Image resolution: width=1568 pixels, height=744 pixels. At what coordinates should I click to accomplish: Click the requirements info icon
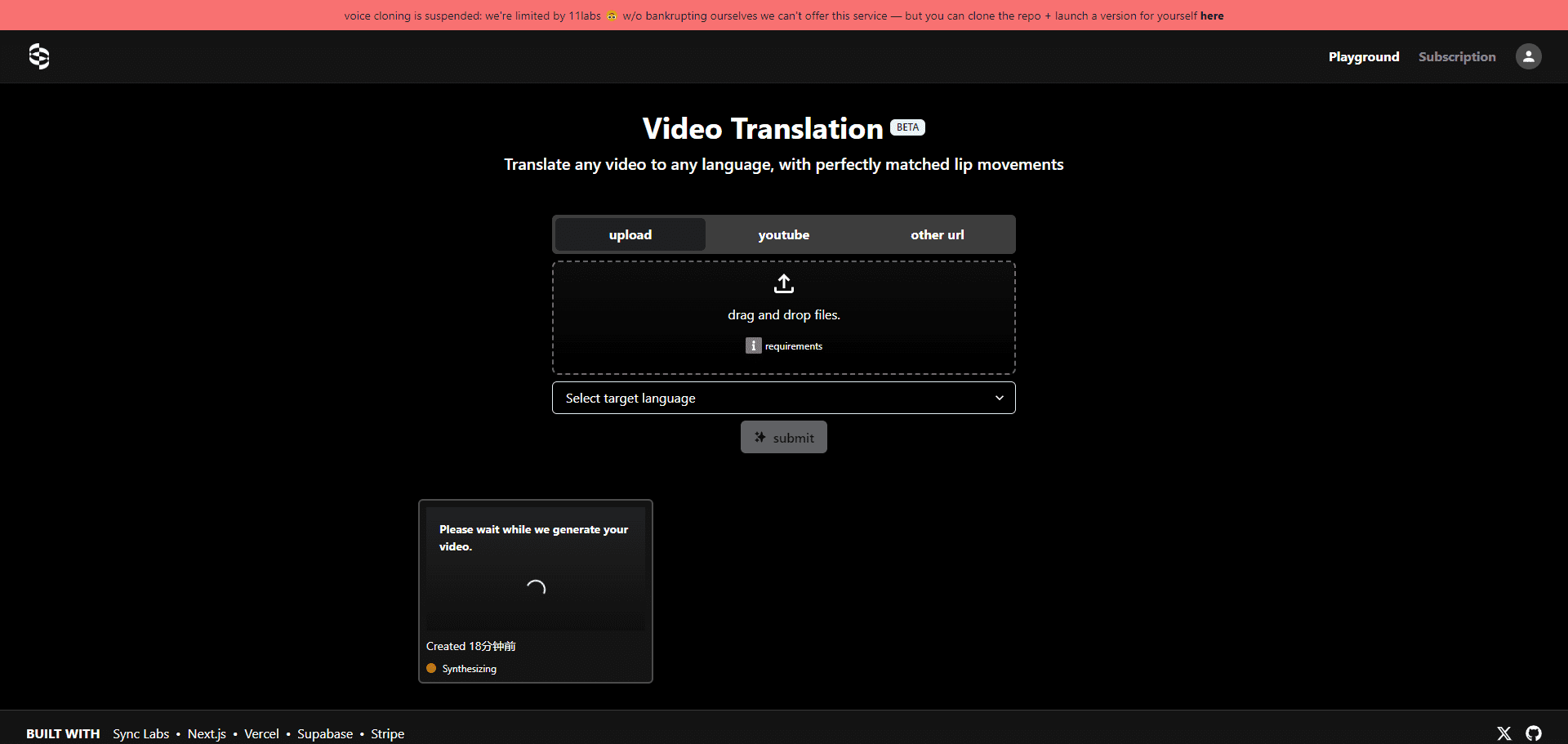click(x=753, y=345)
